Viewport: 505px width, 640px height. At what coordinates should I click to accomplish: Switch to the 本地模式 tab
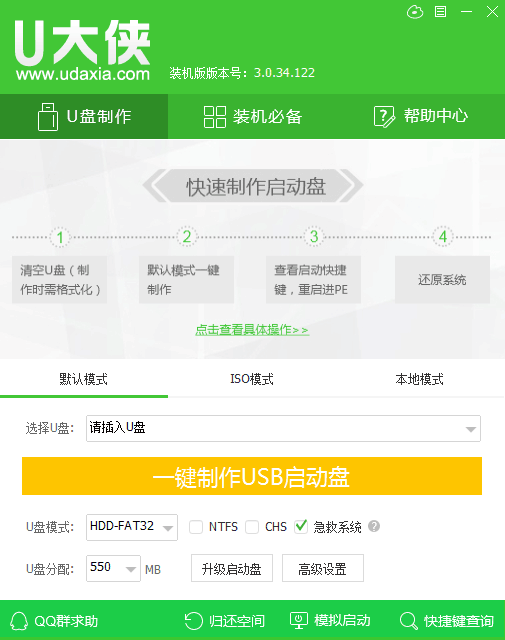coord(419,379)
